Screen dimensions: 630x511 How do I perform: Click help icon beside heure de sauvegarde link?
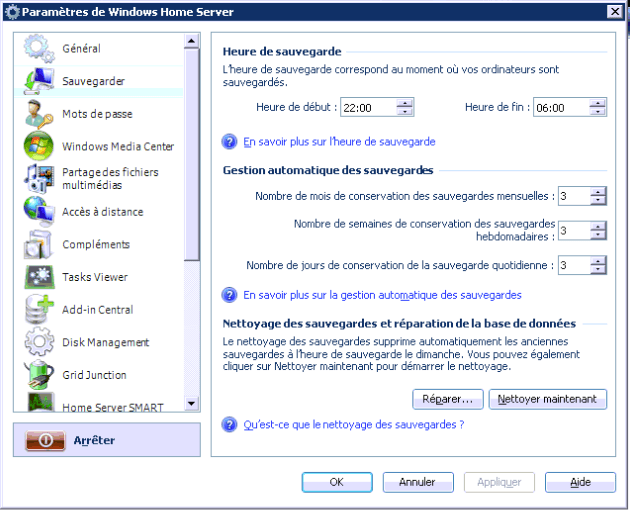tap(229, 142)
